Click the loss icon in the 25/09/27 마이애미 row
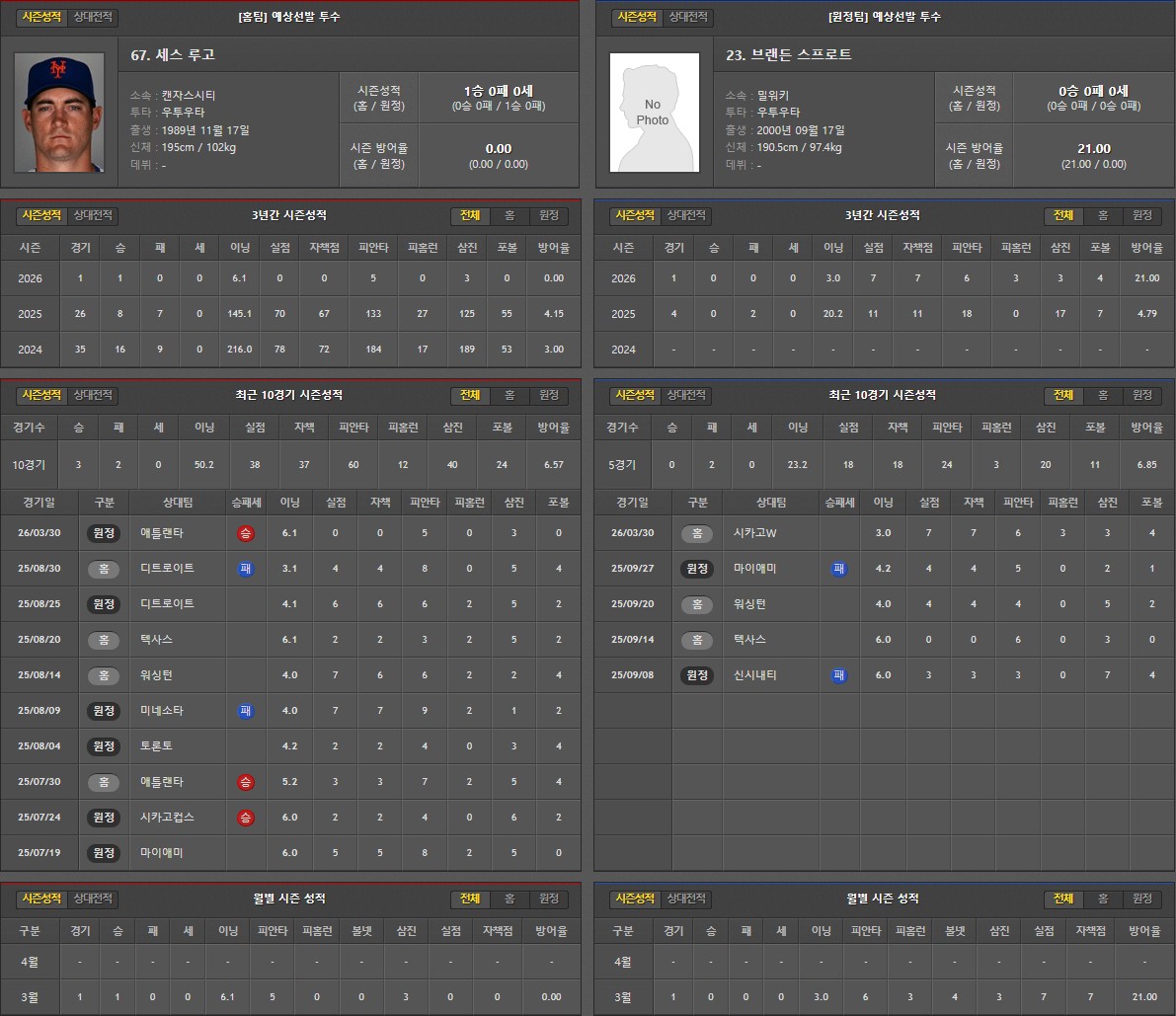The height and width of the screenshot is (1016, 1176). click(838, 569)
